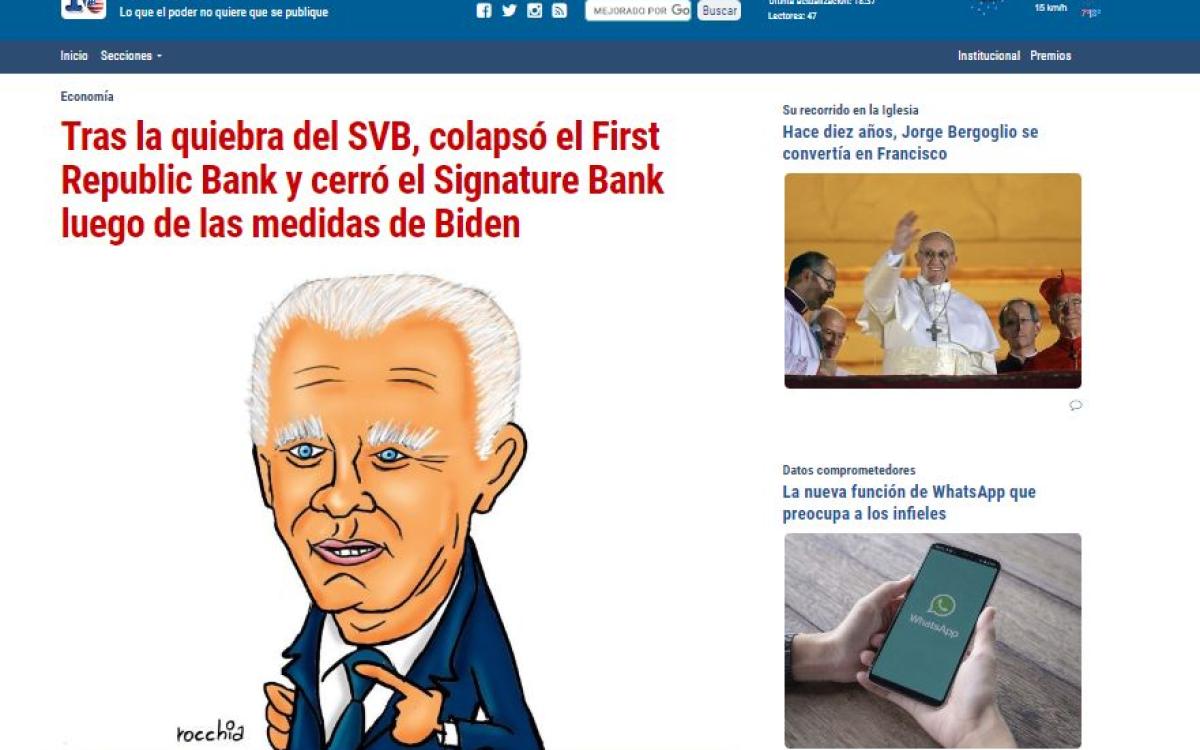Open headline about SVB and First Republic Bank
This screenshot has height=750, width=1200.
[362, 180]
